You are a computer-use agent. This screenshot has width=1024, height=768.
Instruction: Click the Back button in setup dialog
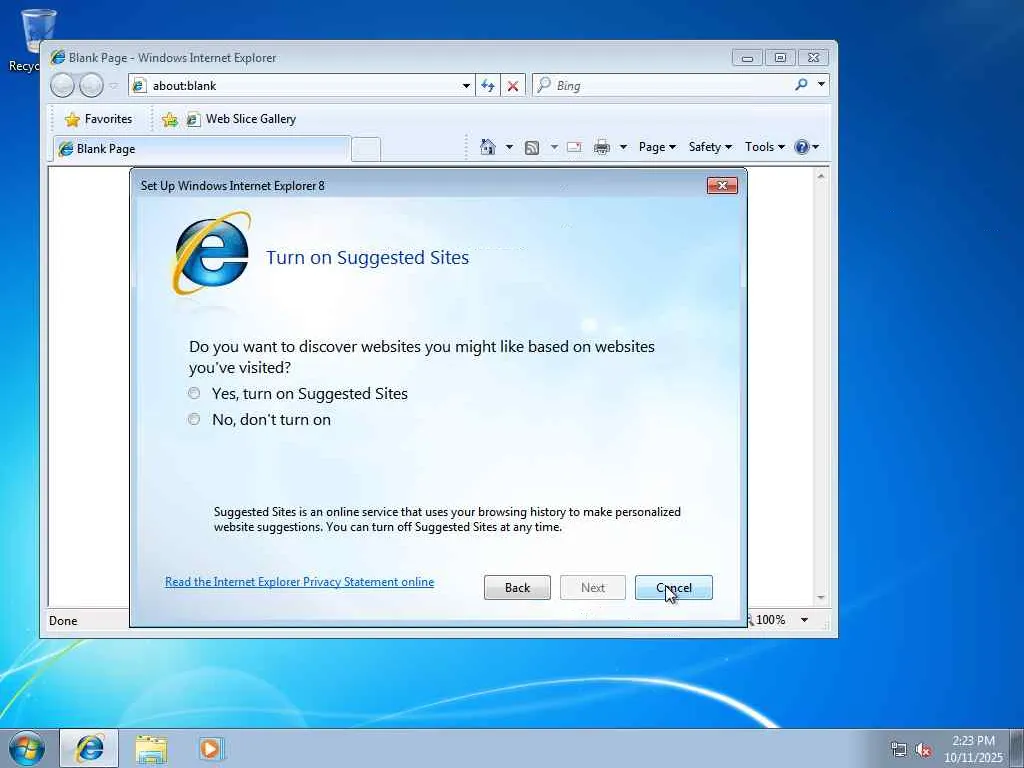(517, 588)
